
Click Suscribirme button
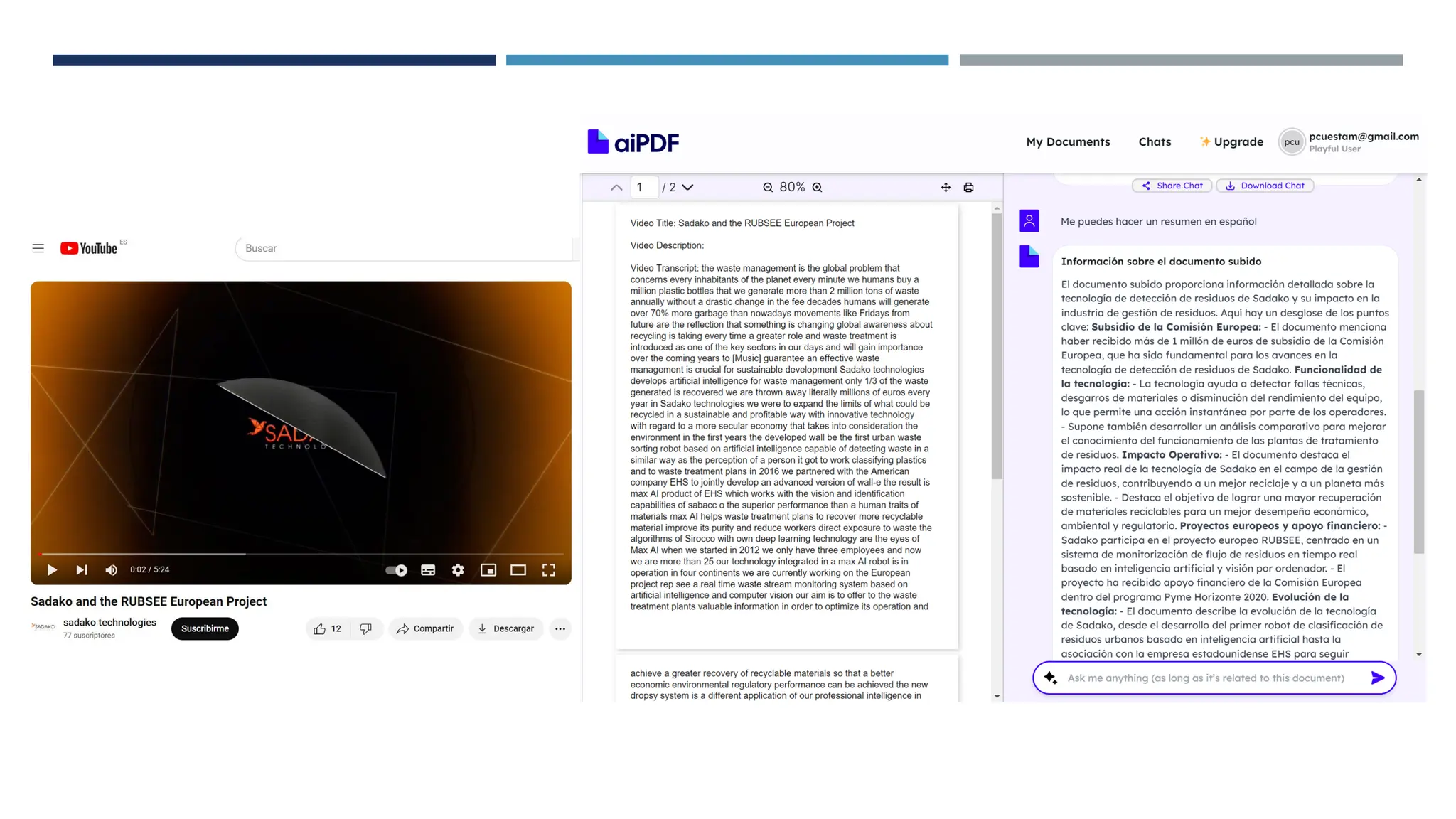[205, 628]
